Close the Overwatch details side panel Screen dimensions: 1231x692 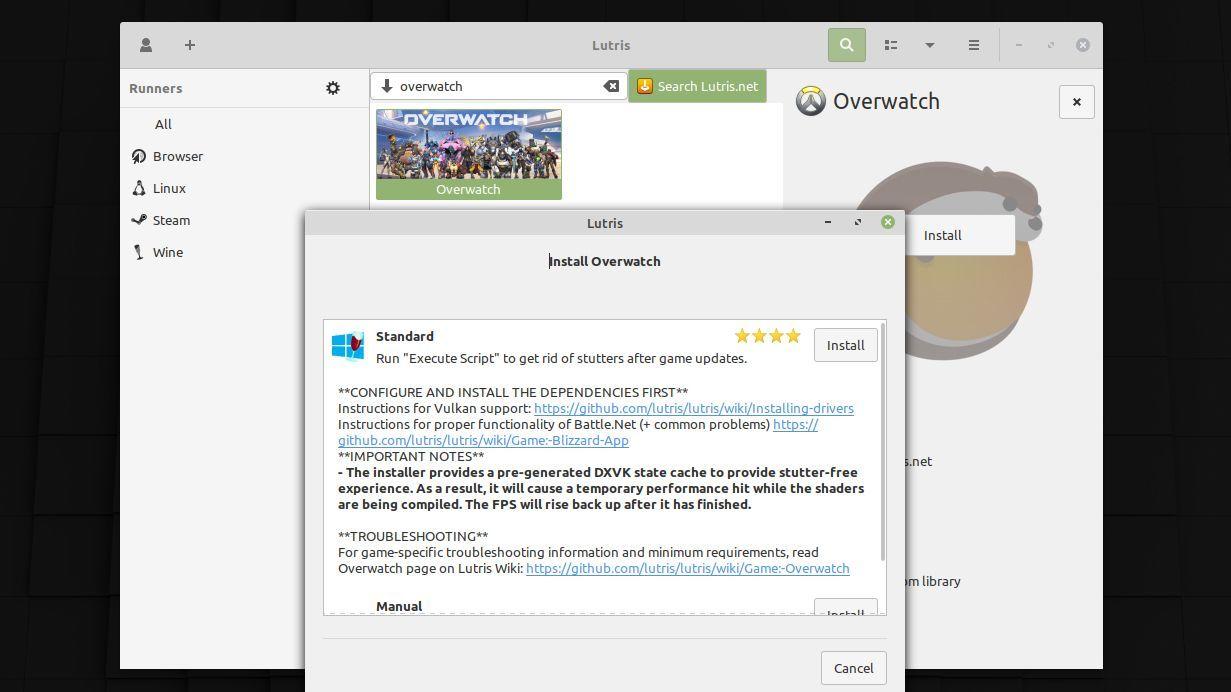(x=1076, y=102)
